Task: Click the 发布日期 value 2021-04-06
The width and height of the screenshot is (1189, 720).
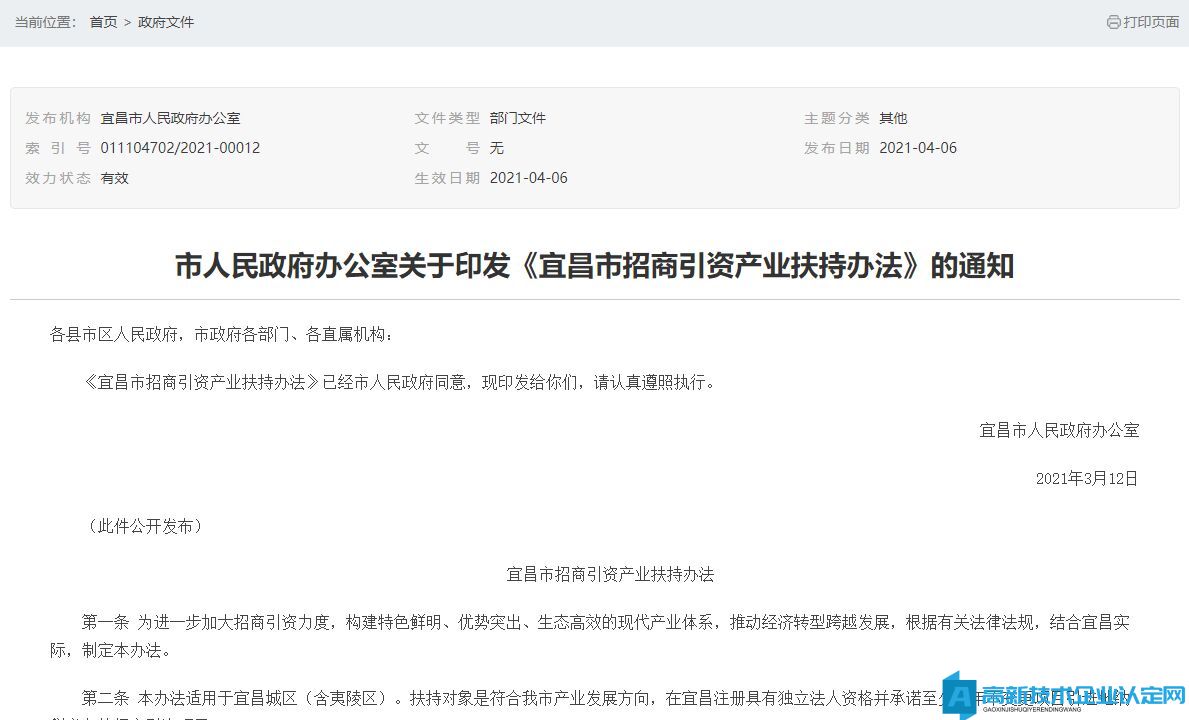Action: pos(918,148)
